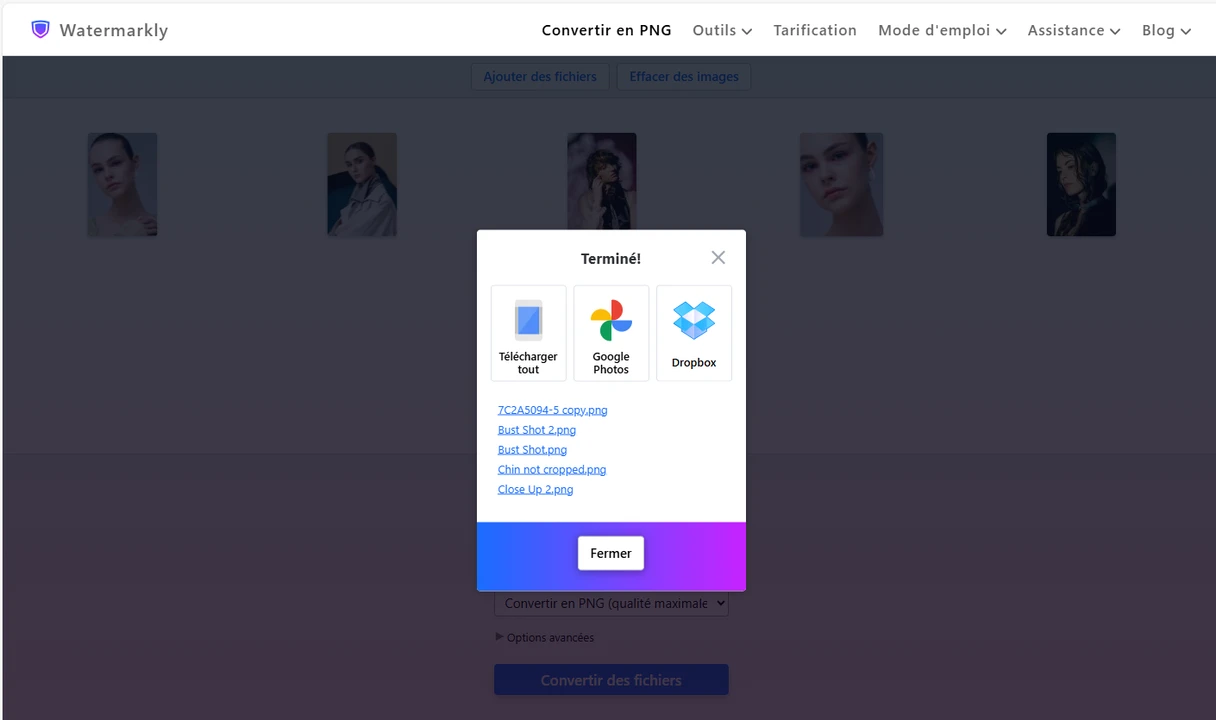Download Close Up 2.png file
The width and height of the screenshot is (1216, 720).
click(x=535, y=490)
